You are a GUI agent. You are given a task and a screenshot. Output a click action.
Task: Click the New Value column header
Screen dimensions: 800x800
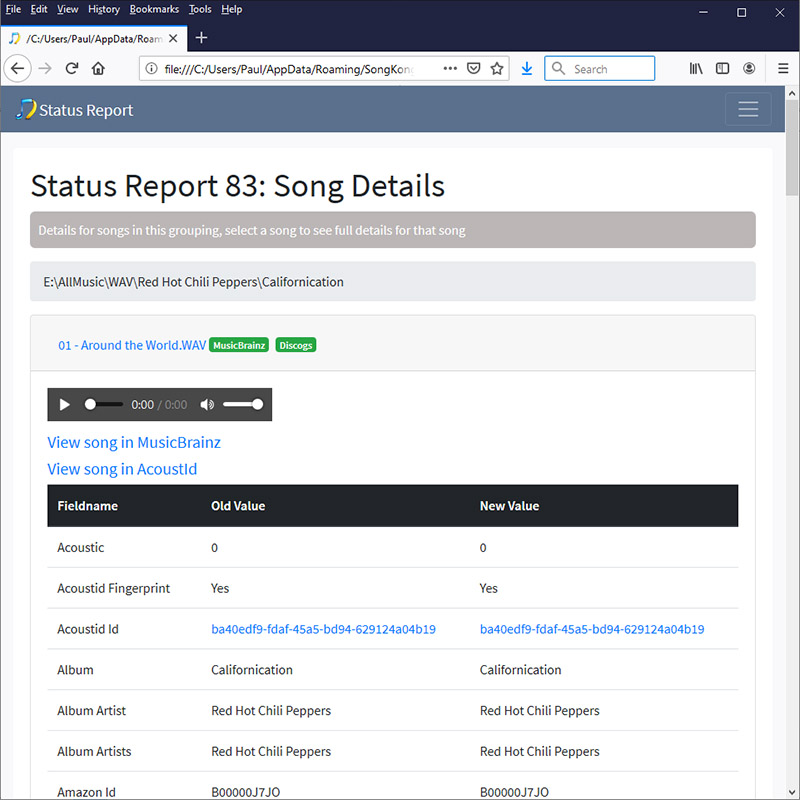coord(509,506)
